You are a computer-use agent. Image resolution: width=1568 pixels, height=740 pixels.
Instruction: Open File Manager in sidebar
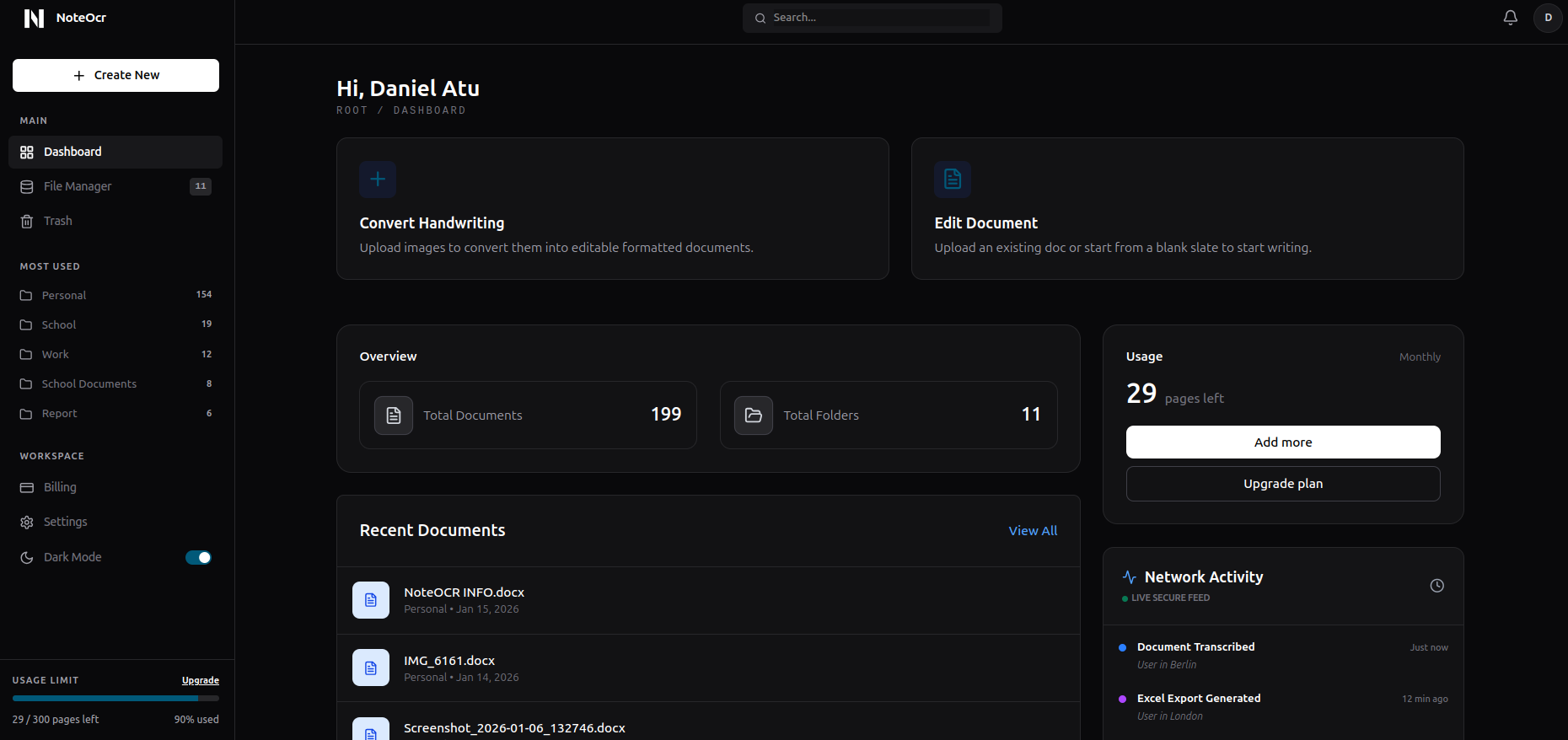pyautogui.click(x=115, y=186)
